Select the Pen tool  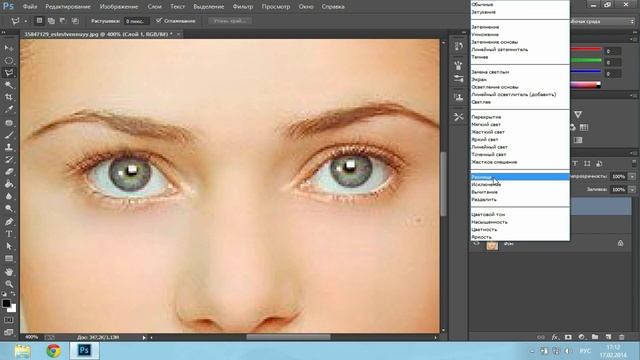9,222
